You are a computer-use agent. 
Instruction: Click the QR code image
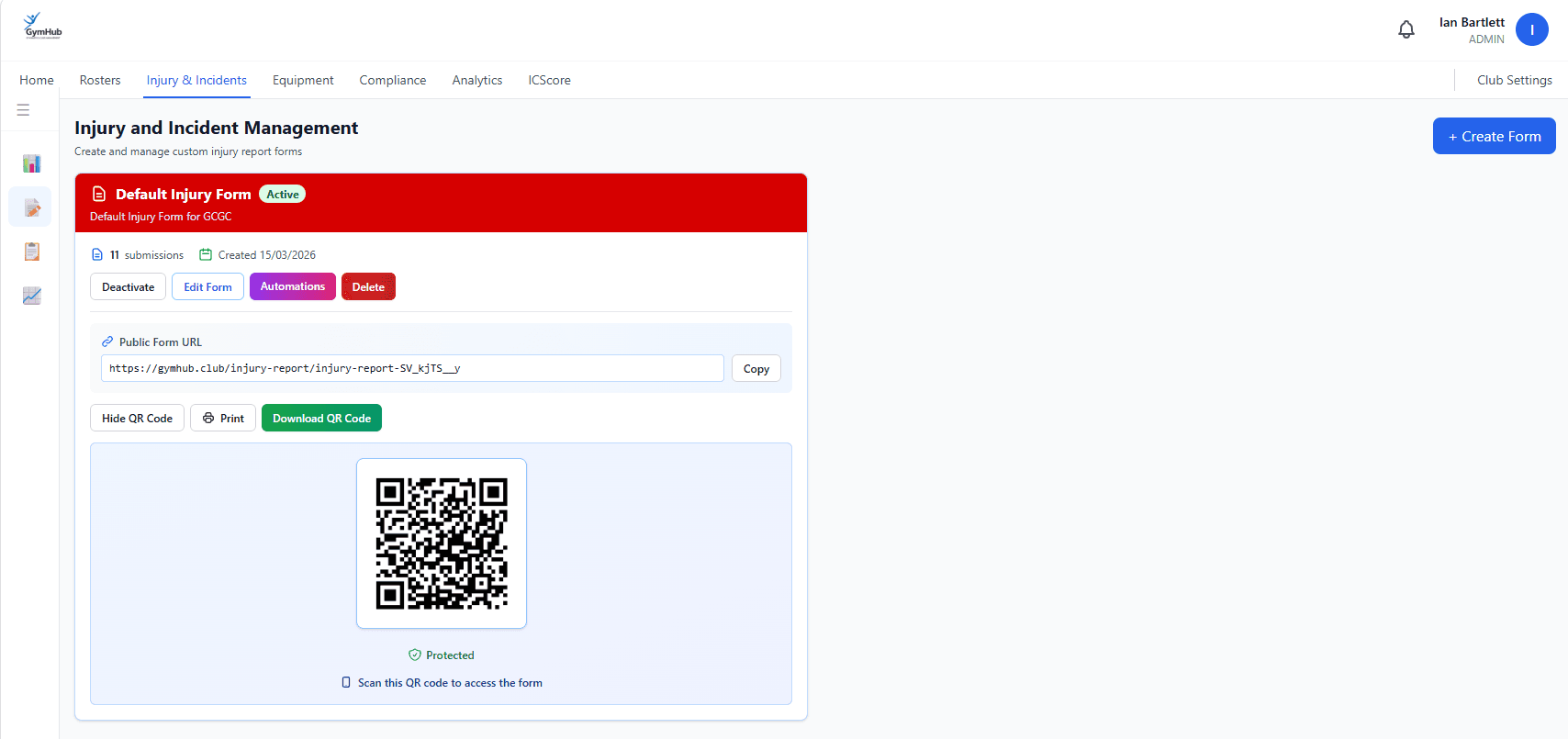(x=442, y=543)
